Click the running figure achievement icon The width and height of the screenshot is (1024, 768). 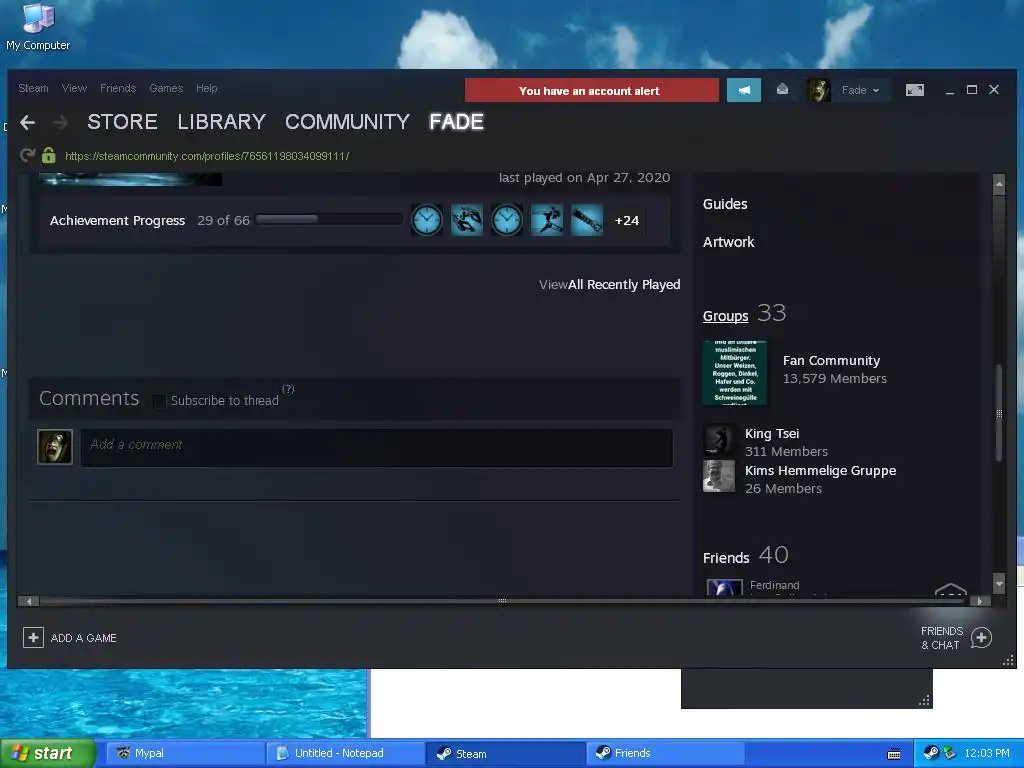point(547,220)
